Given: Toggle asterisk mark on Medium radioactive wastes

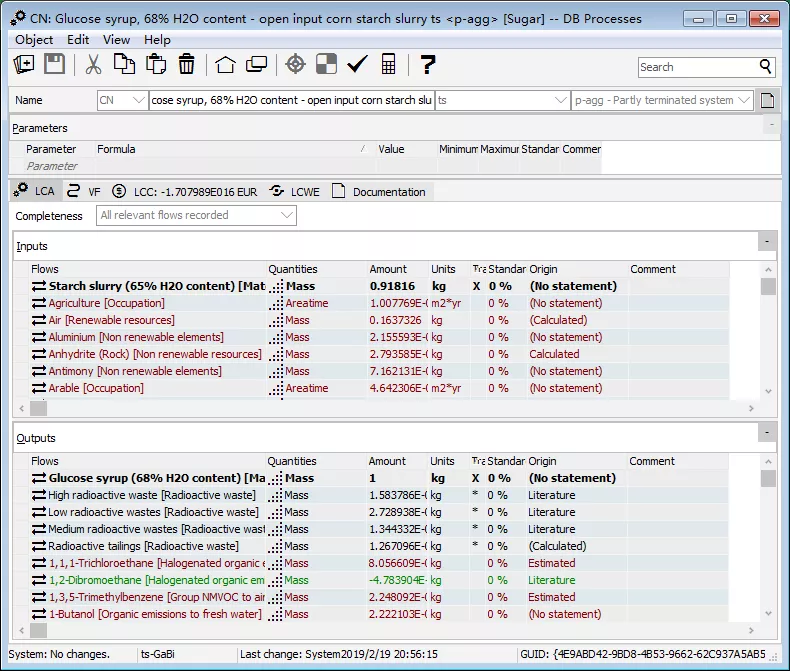Looking at the screenshot, I should click(475, 528).
